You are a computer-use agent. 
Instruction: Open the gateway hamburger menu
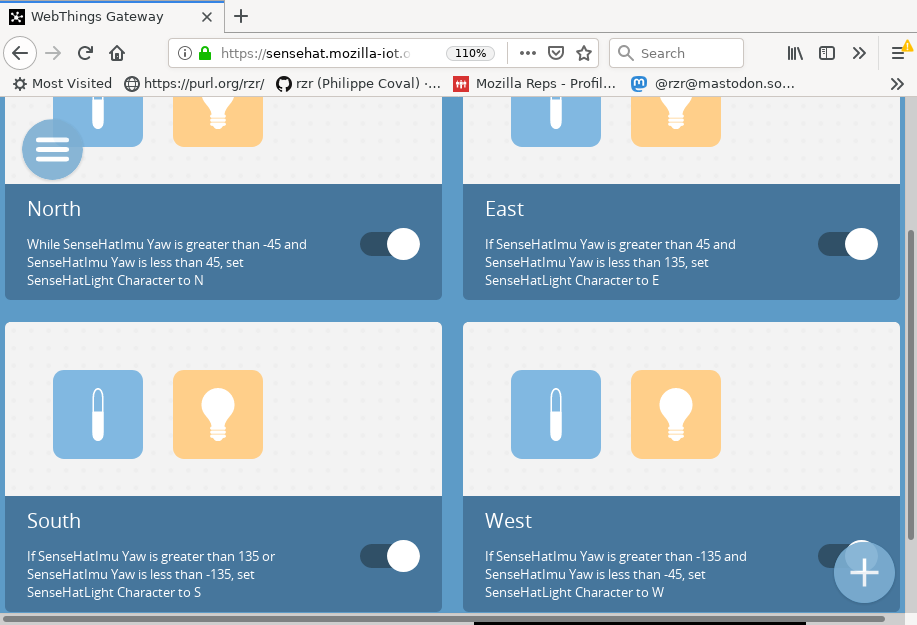(x=51, y=149)
